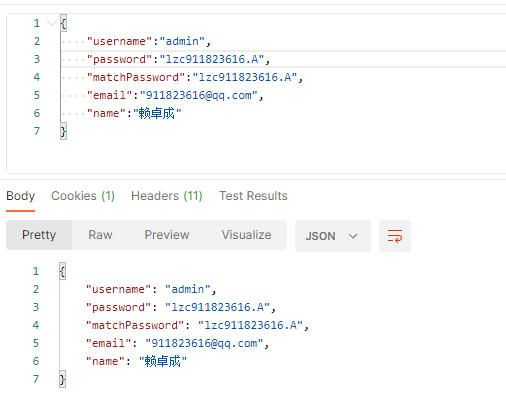The image size is (506, 399).
Task: Click request closing brace on line 7
Action: coord(63,131)
